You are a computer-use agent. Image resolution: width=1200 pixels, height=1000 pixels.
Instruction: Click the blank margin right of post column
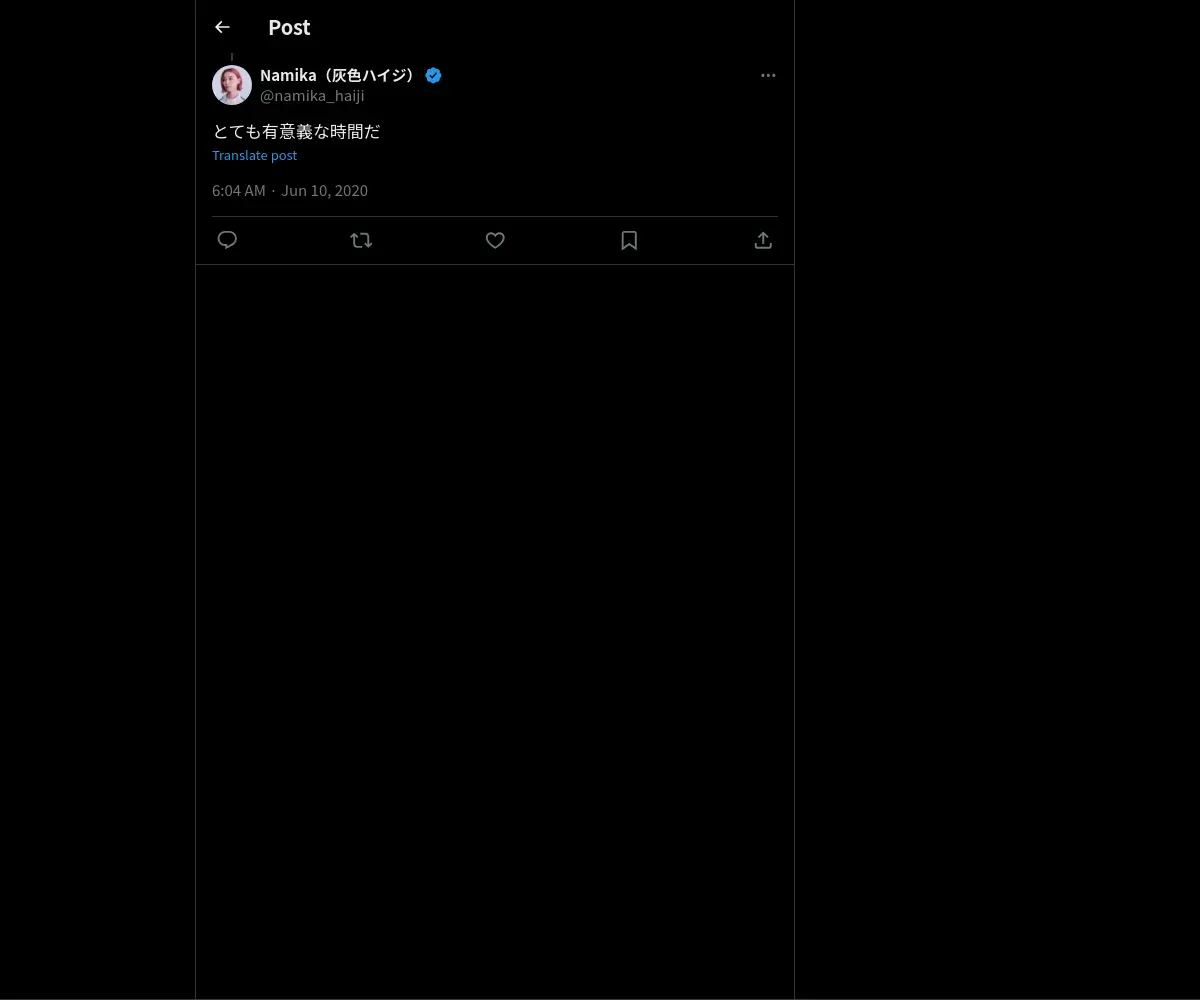(x=997, y=500)
